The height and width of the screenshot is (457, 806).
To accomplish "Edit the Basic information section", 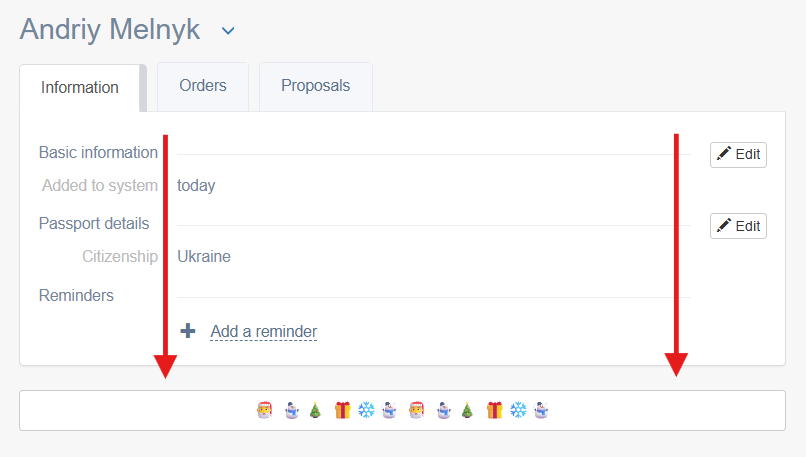I will (738, 155).
